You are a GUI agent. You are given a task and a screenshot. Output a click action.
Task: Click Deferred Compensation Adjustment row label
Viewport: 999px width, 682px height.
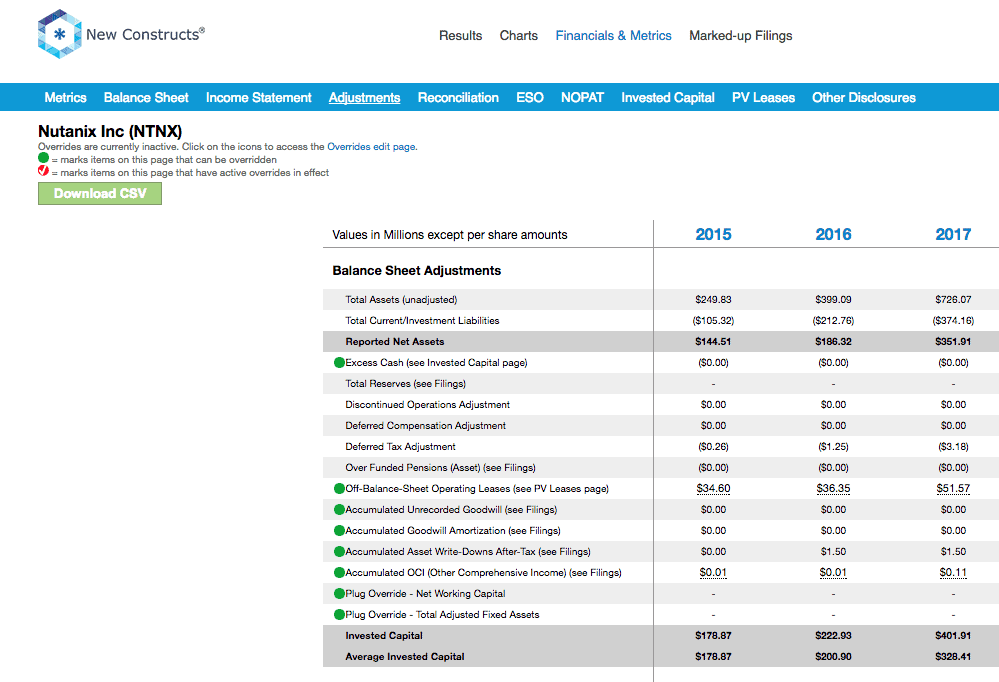426,426
